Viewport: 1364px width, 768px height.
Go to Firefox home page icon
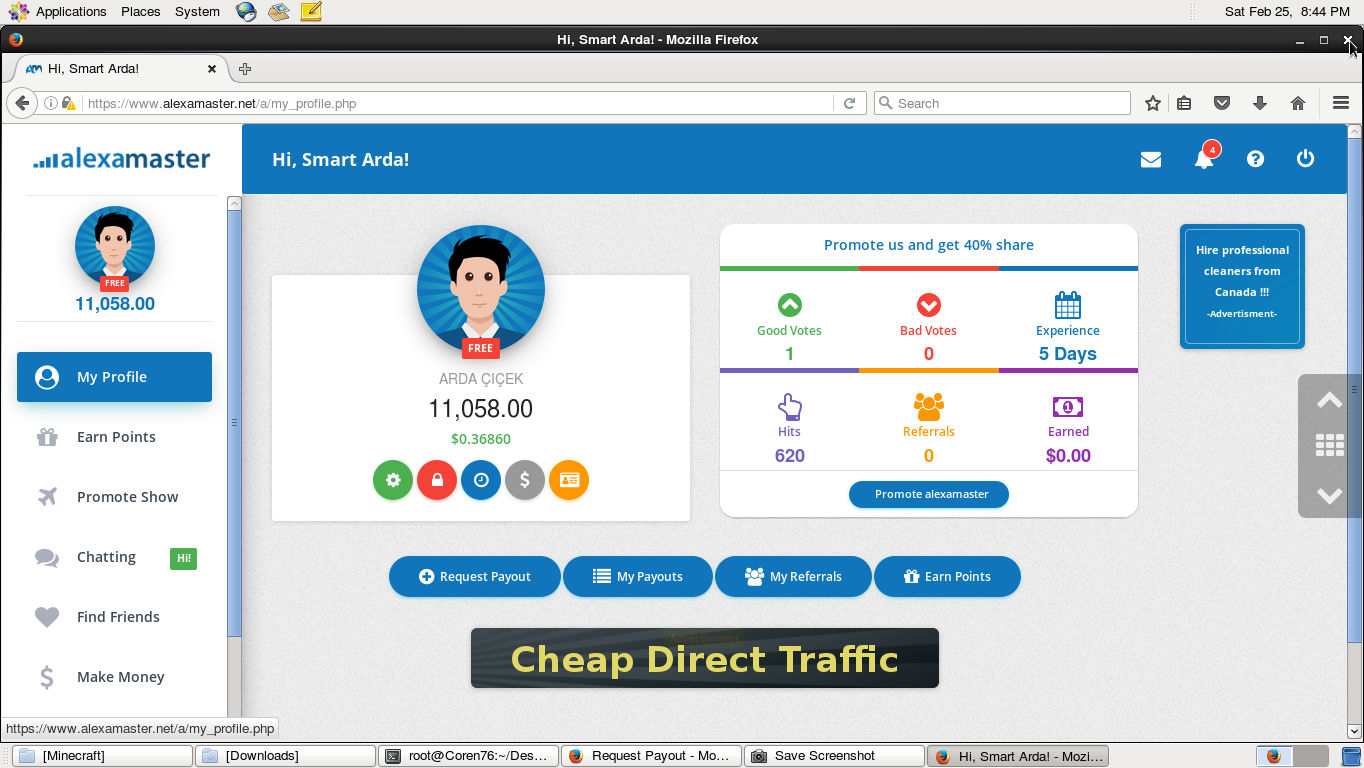[x=1298, y=103]
